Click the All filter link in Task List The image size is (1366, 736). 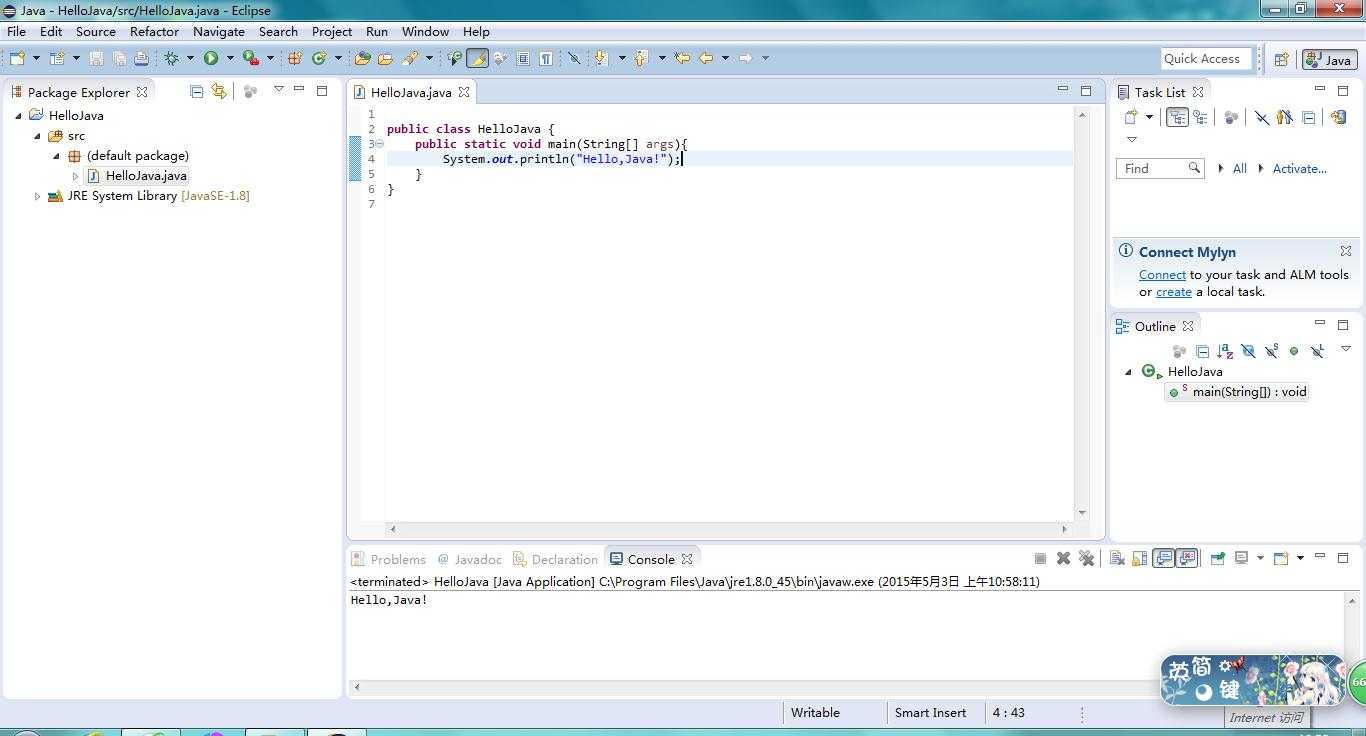coord(1239,169)
